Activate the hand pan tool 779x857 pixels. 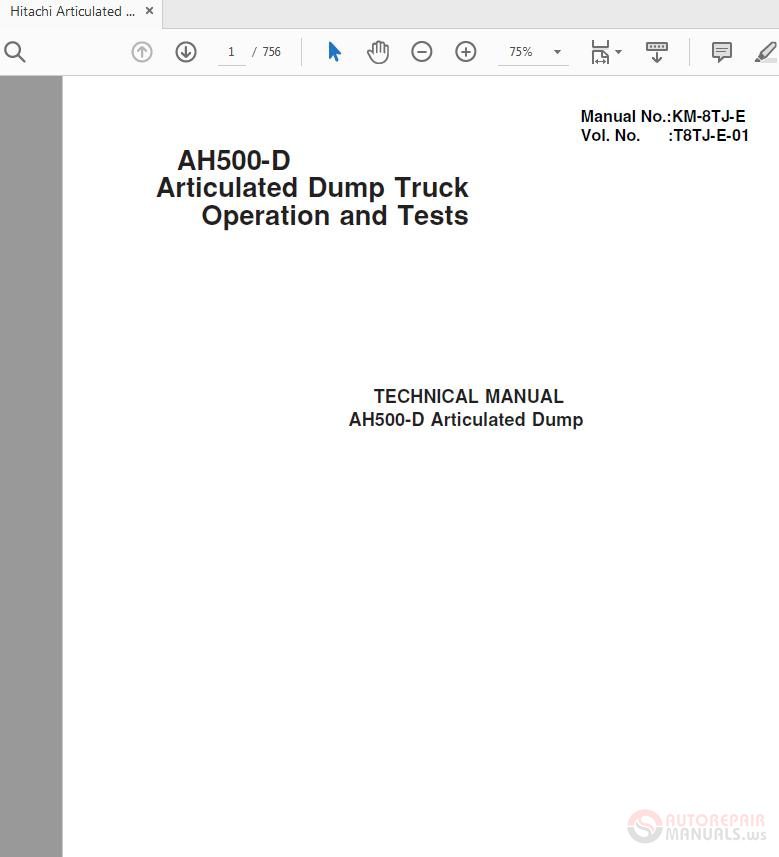(378, 52)
